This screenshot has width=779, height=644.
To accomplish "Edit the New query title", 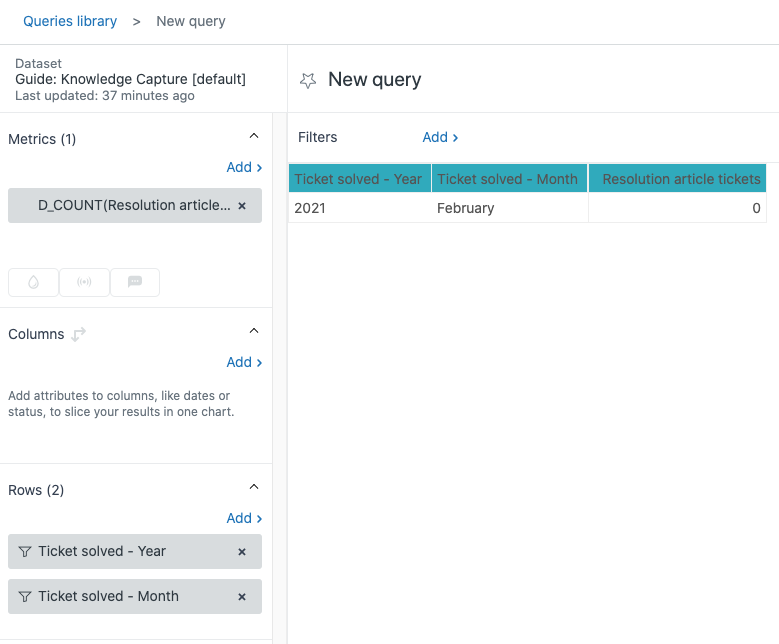I will pyautogui.click(x=375, y=80).
